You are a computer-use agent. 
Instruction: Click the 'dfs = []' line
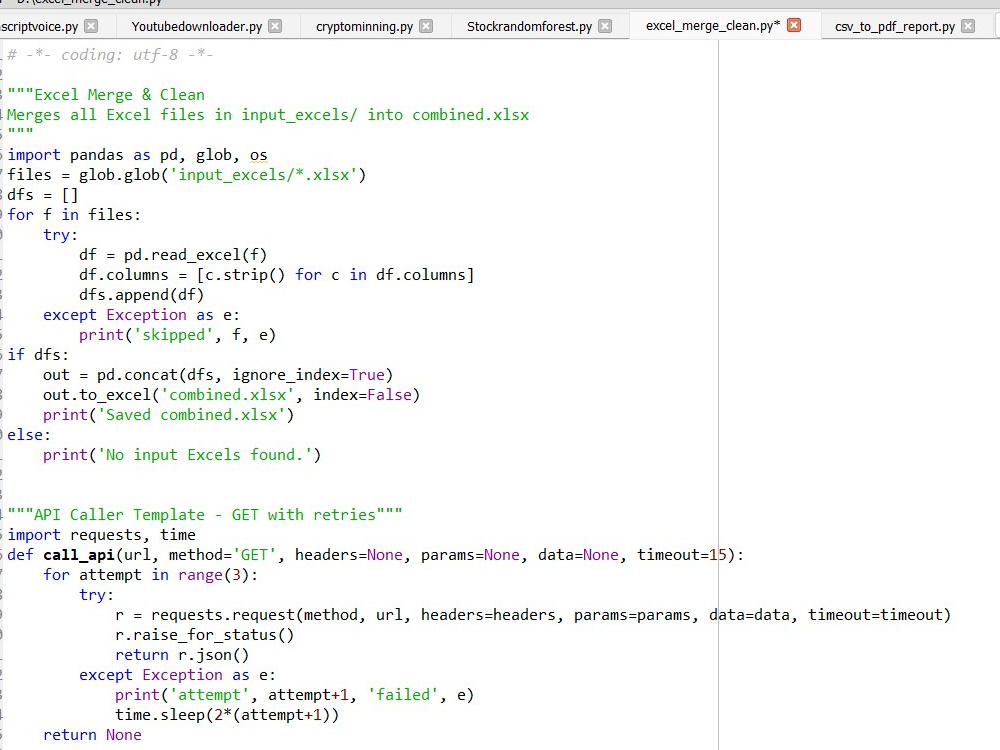pos(42,195)
